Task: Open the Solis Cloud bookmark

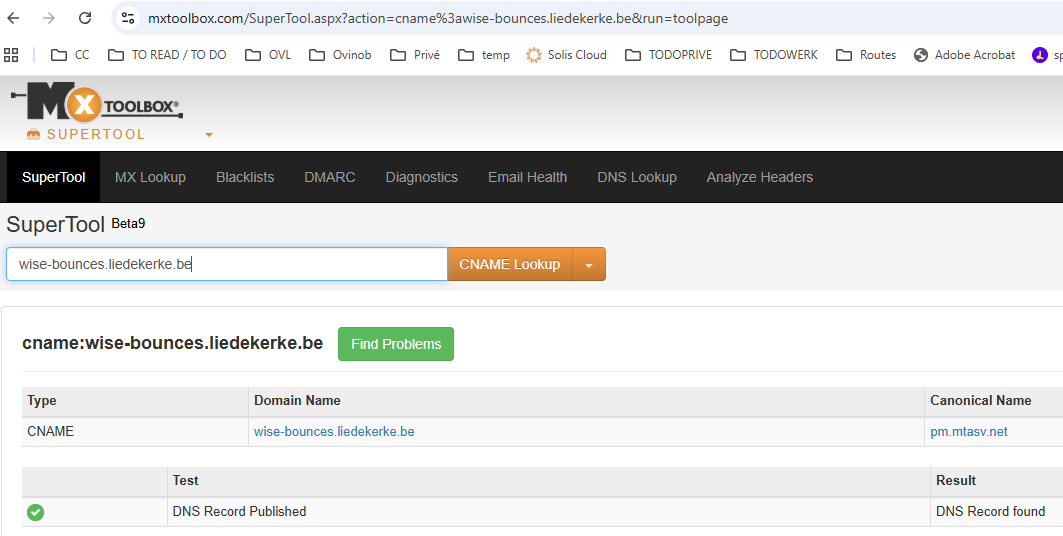Action: [566, 55]
